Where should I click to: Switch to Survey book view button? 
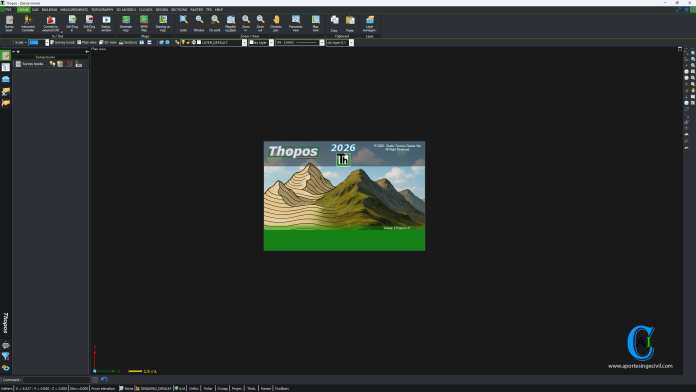point(63,43)
